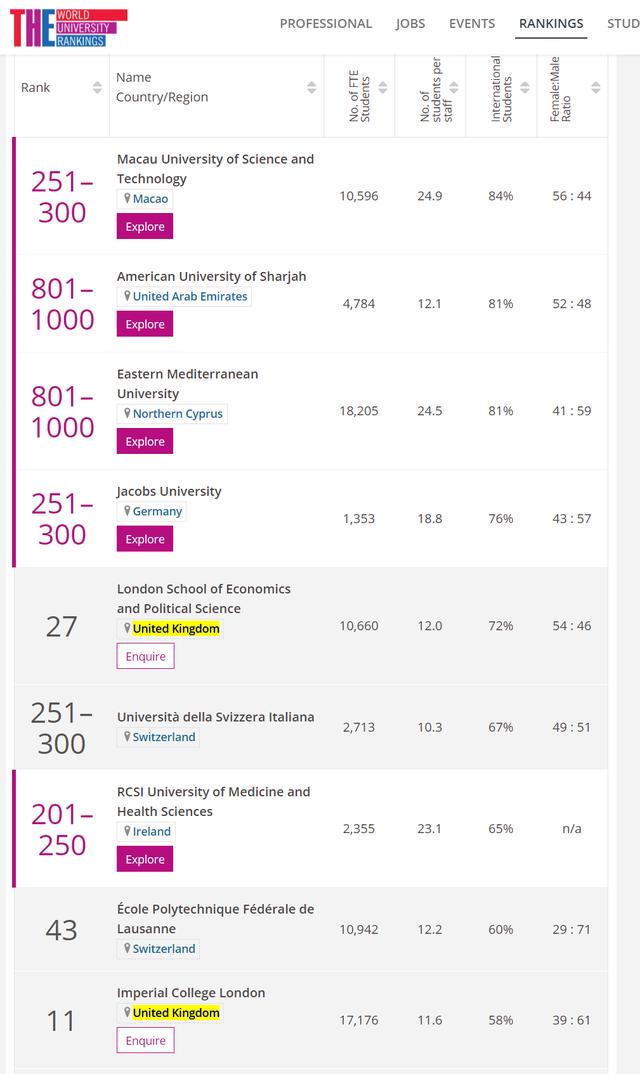Open the Imperial College London name link

(189, 992)
